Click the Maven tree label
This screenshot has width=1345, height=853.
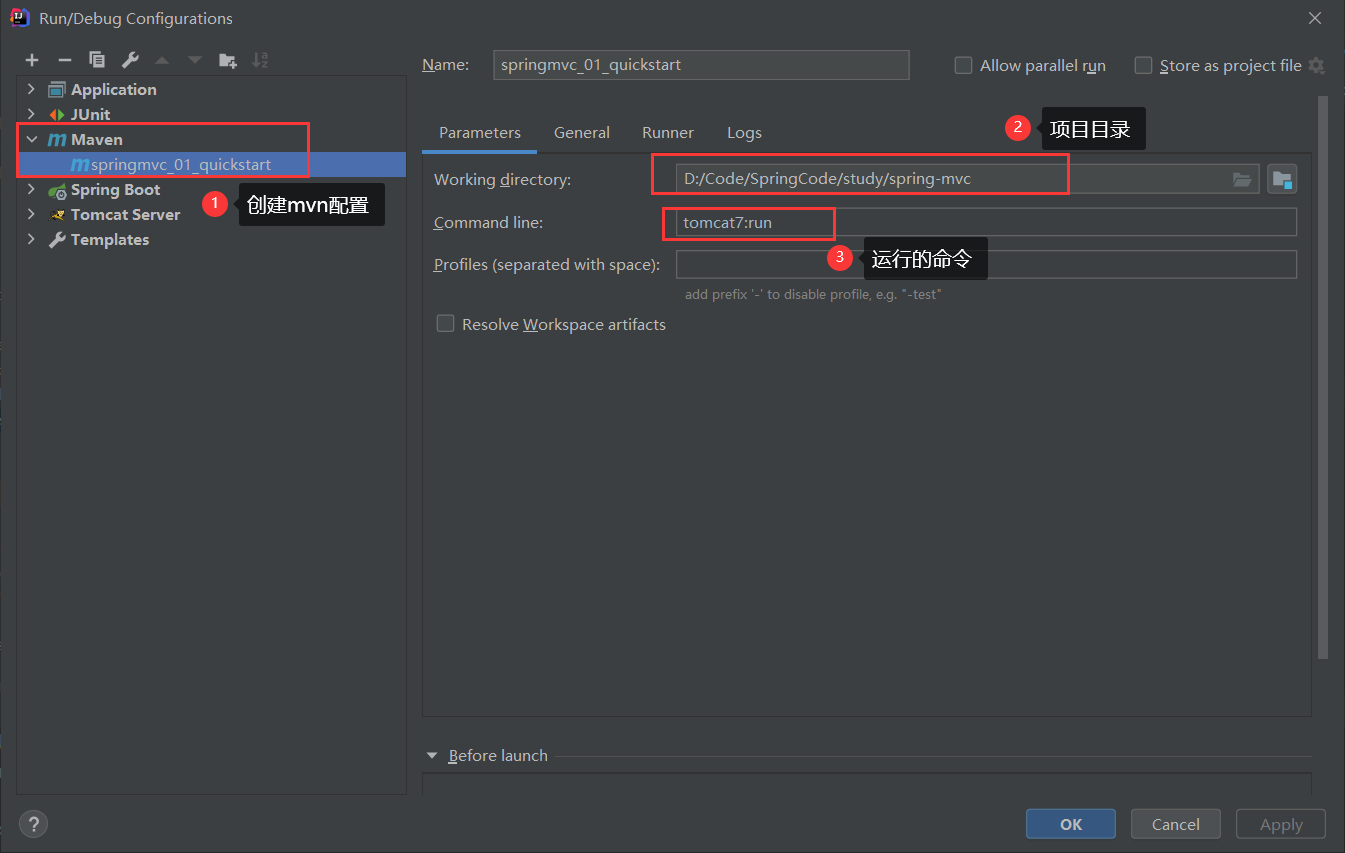click(x=97, y=139)
